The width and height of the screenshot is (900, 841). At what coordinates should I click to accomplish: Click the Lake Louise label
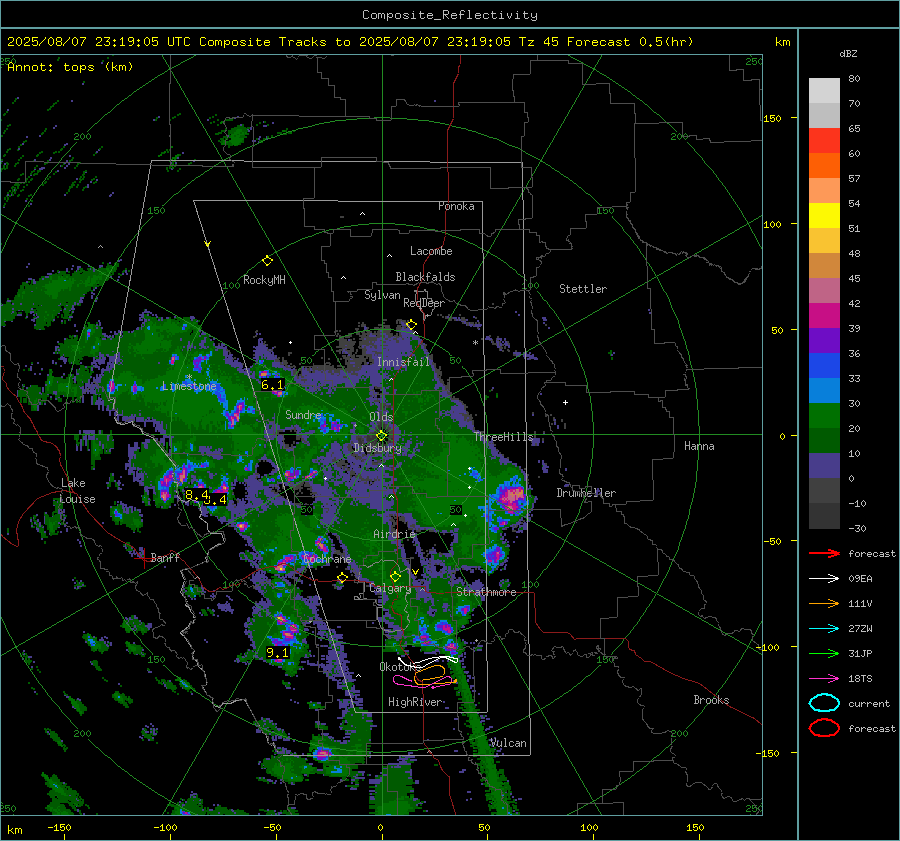click(77, 491)
